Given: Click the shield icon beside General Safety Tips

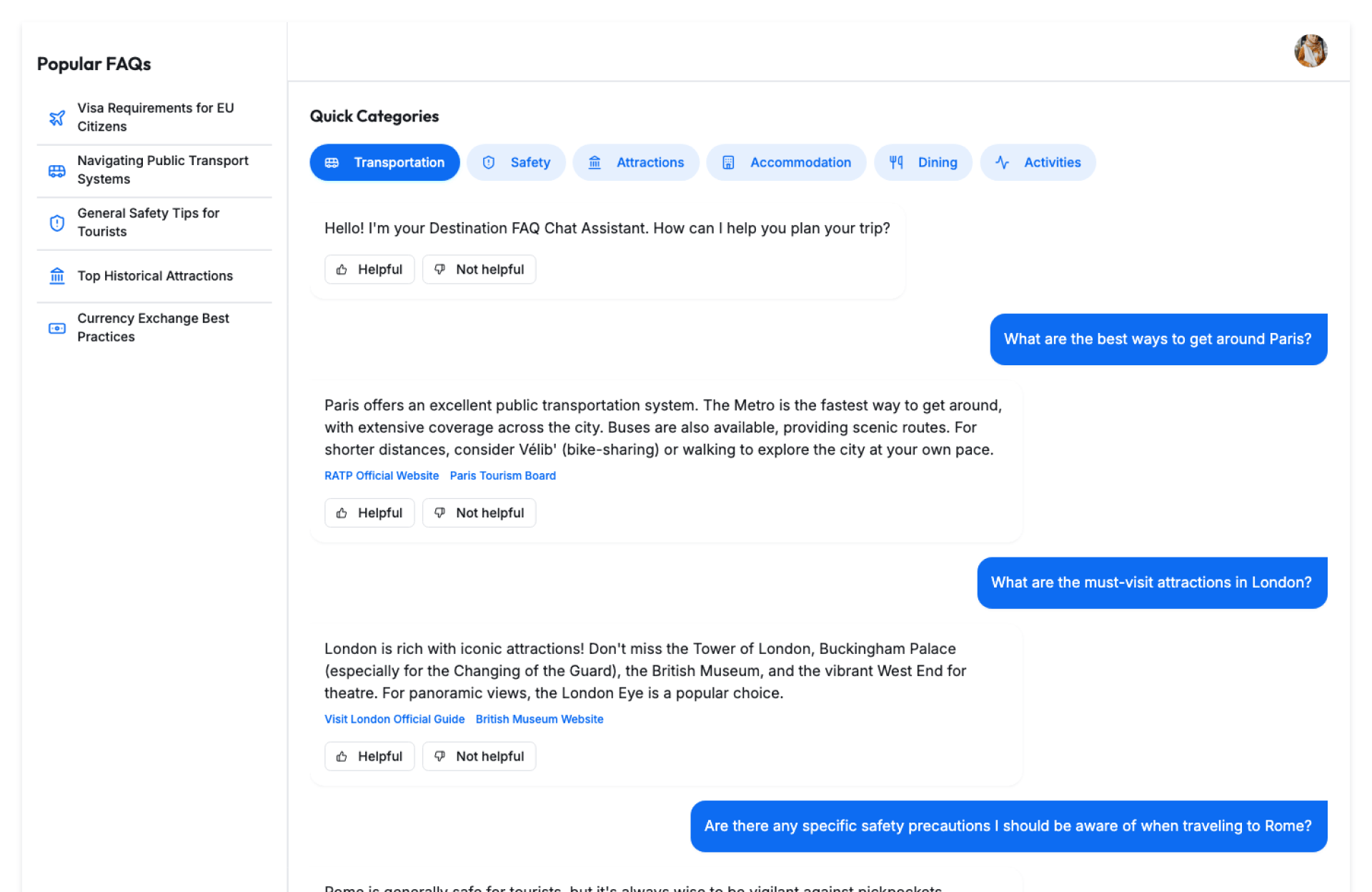Looking at the screenshot, I should (x=57, y=223).
